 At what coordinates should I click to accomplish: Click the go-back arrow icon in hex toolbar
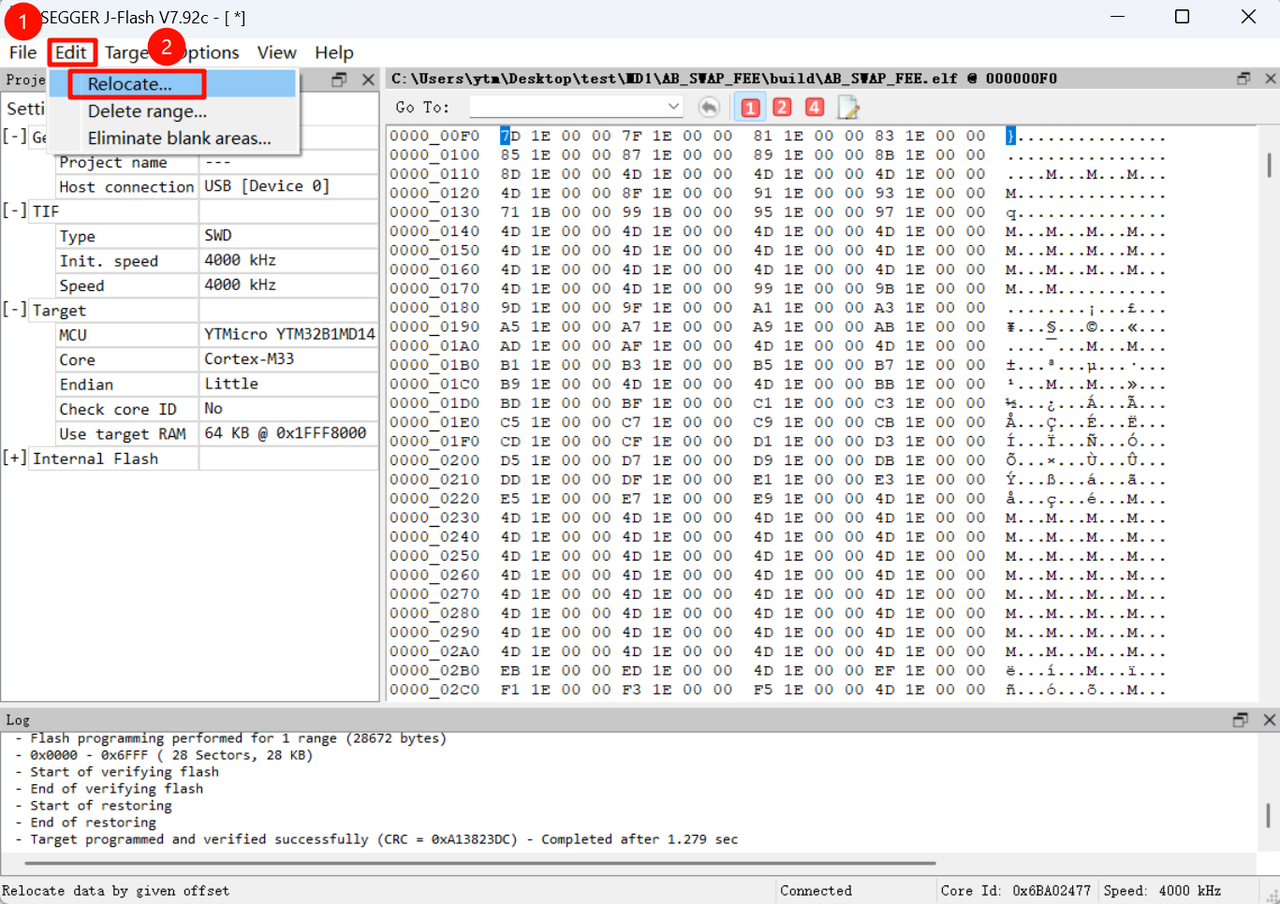[x=709, y=107]
